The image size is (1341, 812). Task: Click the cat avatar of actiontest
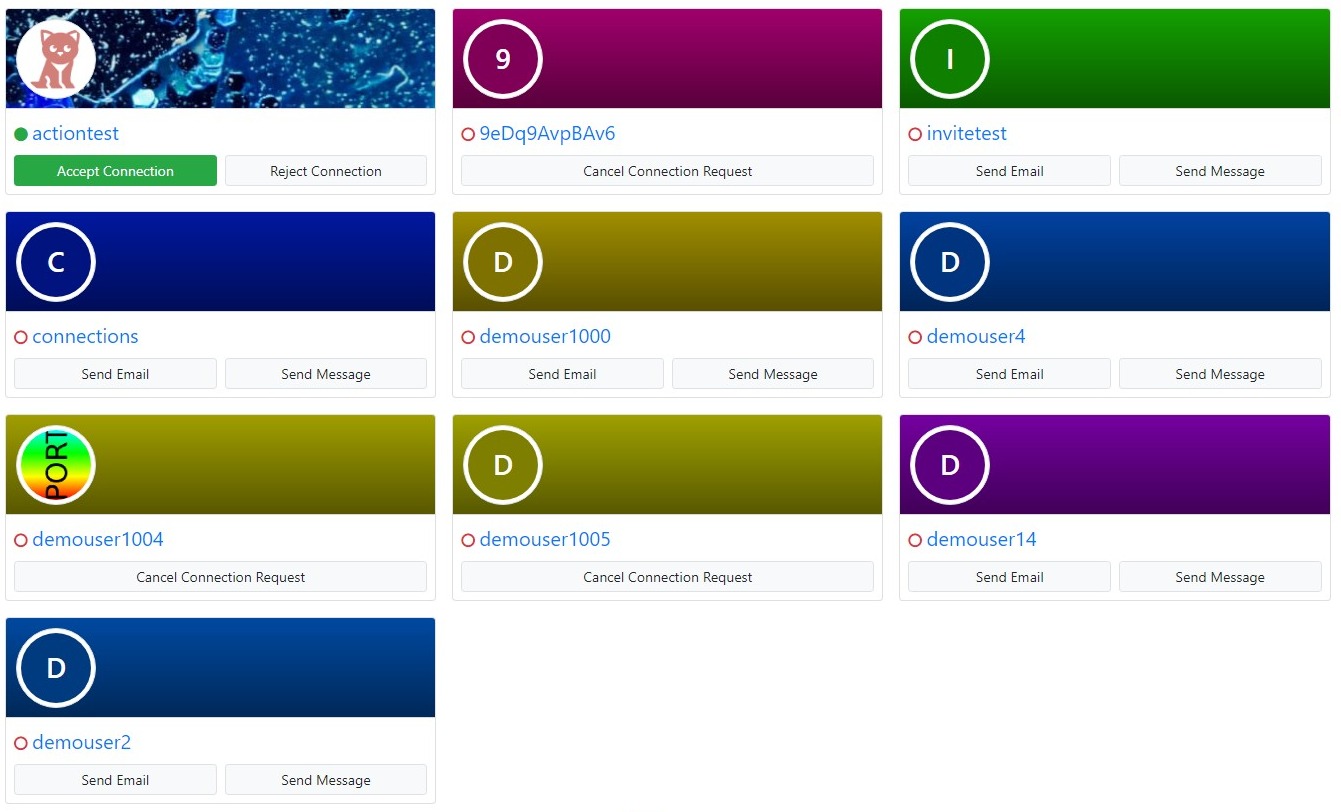56,59
